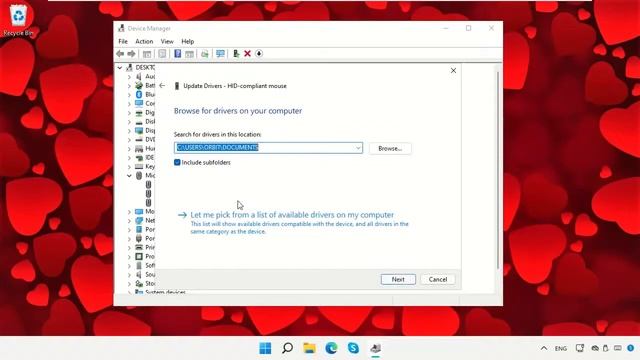Select the Keyboards category in device tree

(x=145, y=166)
